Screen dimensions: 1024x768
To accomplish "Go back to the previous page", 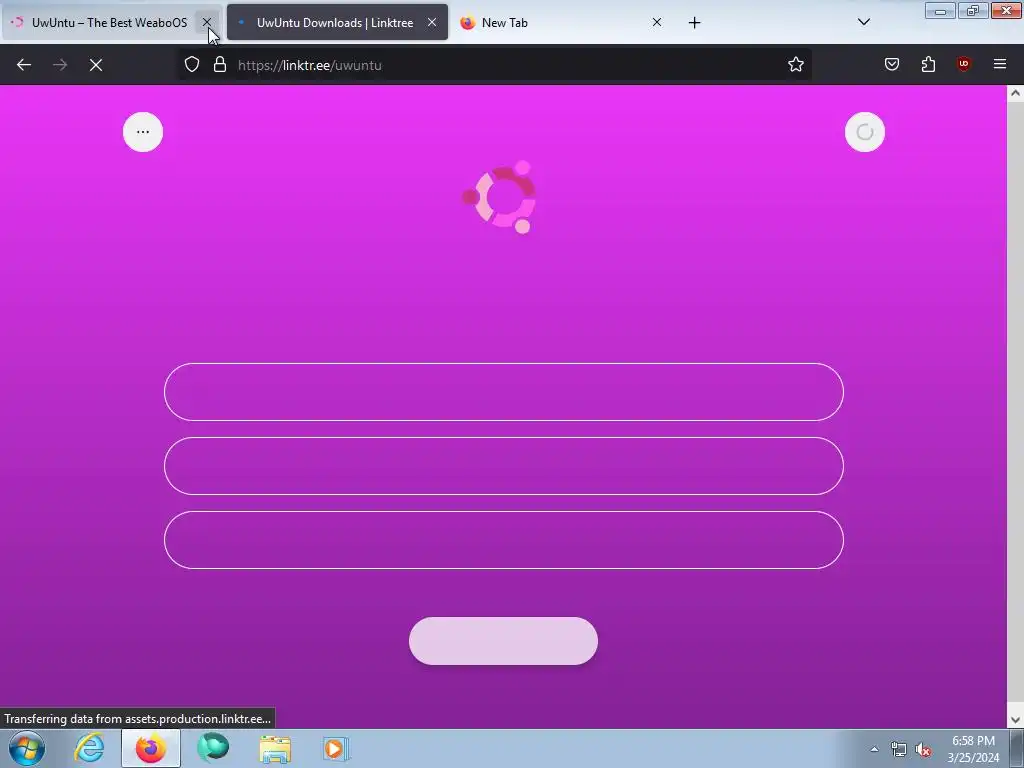I will pos(24,65).
